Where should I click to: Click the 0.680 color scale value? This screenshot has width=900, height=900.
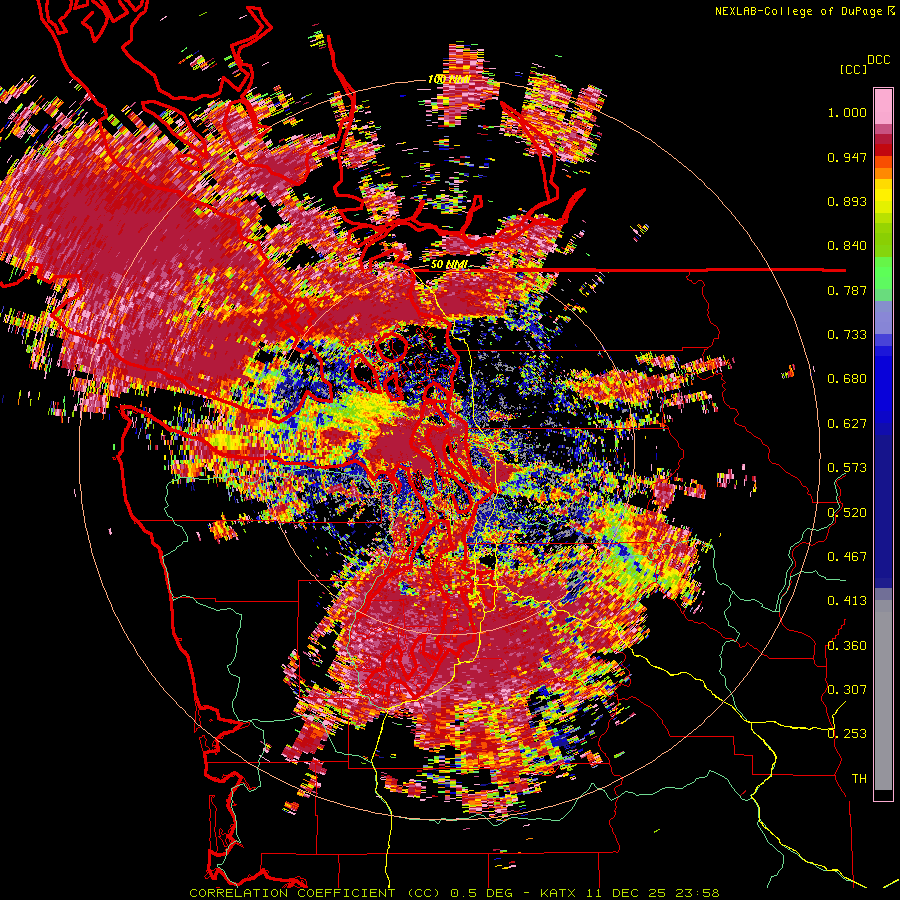click(847, 379)
